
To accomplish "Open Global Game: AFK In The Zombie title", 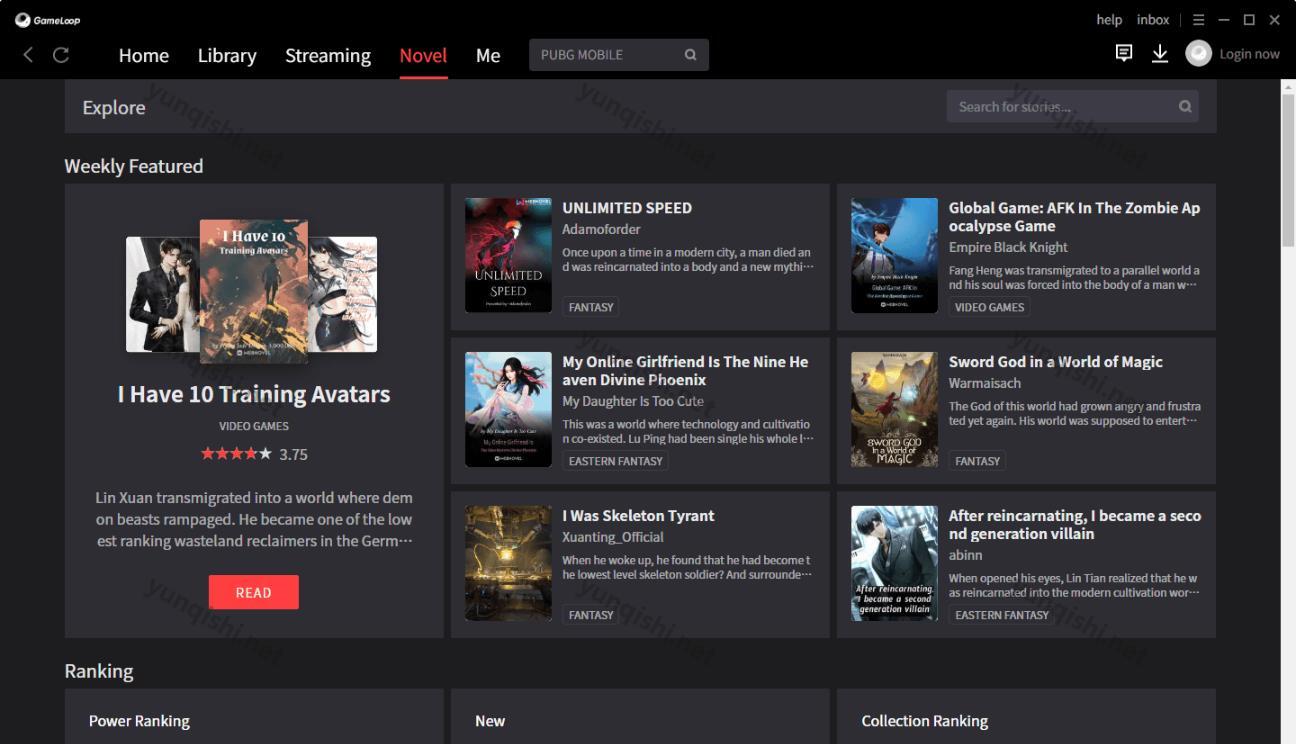I will point(1074,217).
